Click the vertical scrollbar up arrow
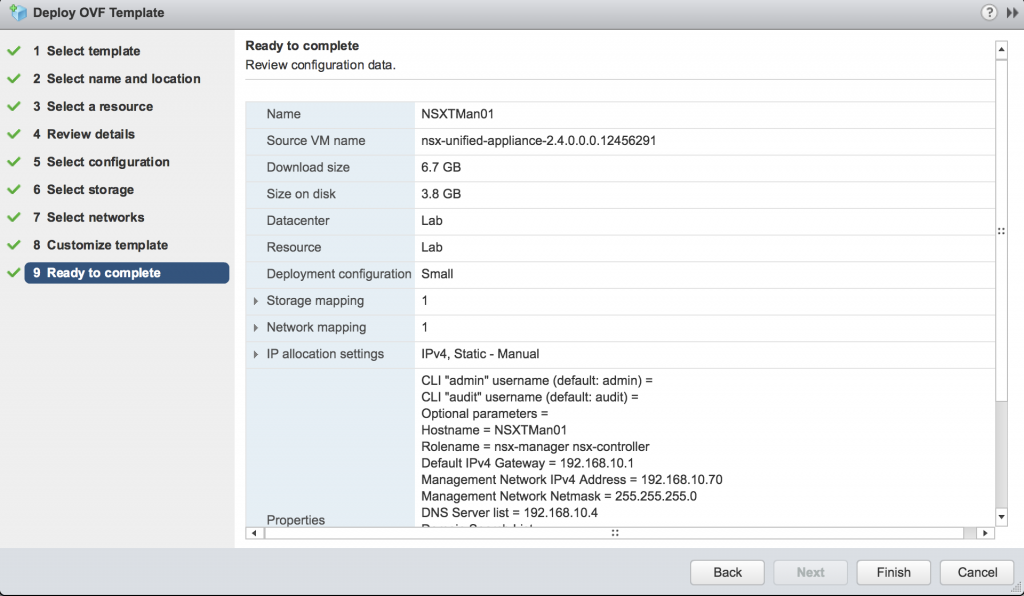Image resolution: width=1024 pixels, height=596 pixels. (x=1001, y=50)
